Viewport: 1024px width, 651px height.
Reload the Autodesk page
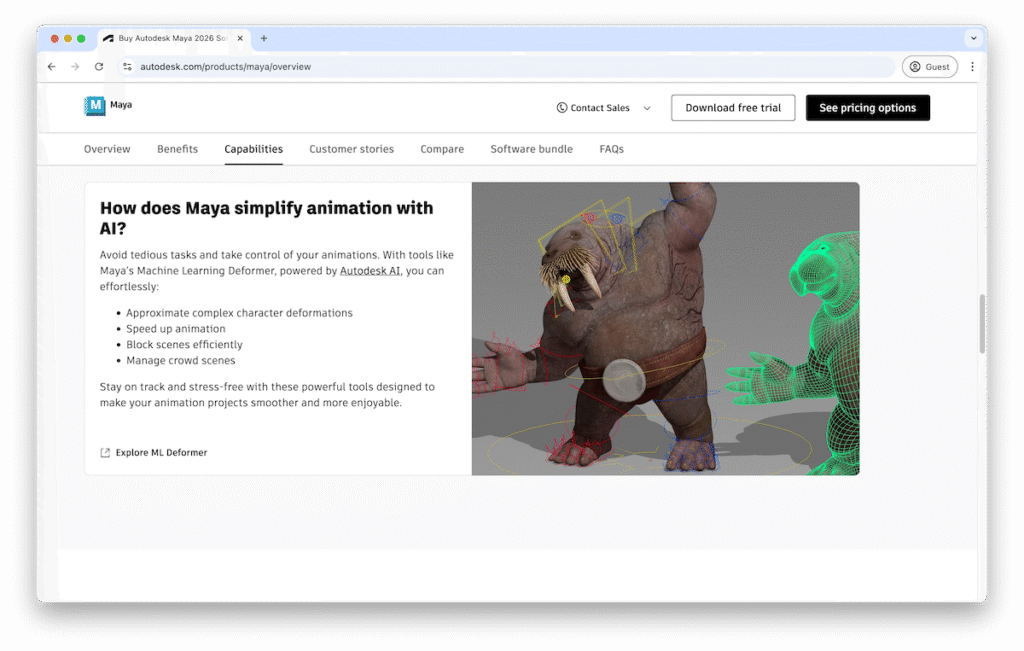coord(99,67)
